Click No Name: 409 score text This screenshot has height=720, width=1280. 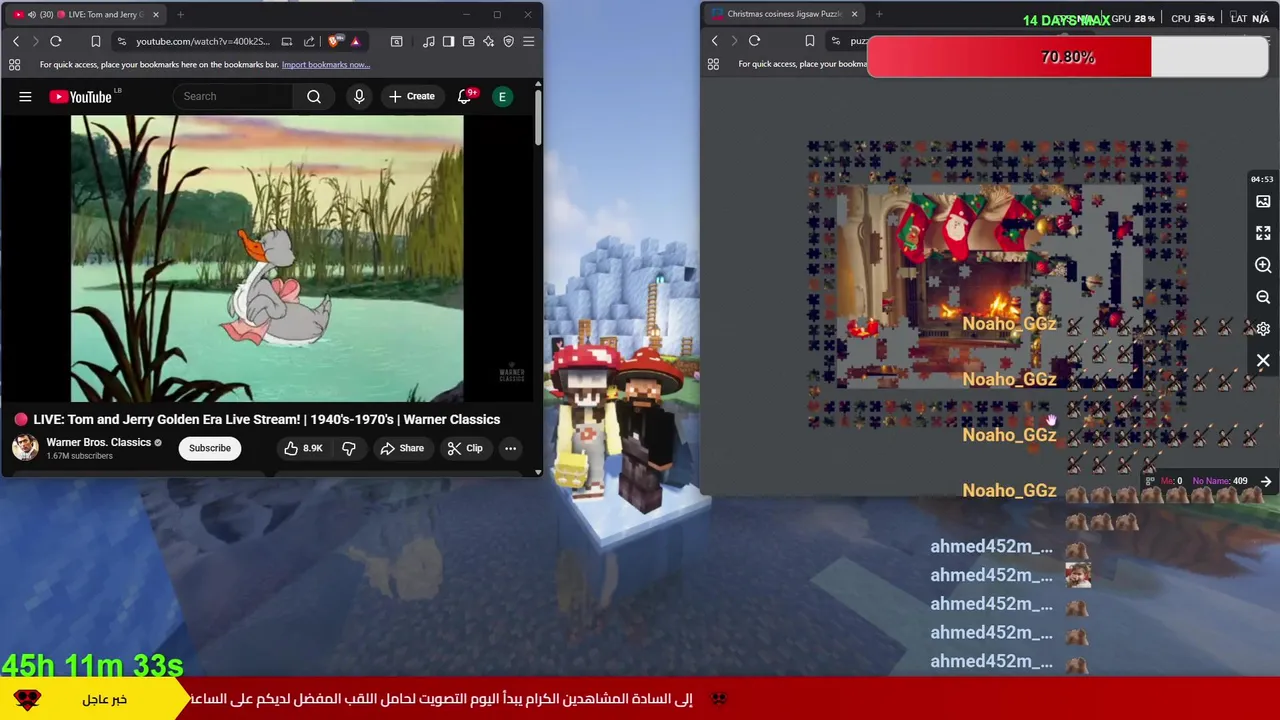click(x=1220, y=481)
